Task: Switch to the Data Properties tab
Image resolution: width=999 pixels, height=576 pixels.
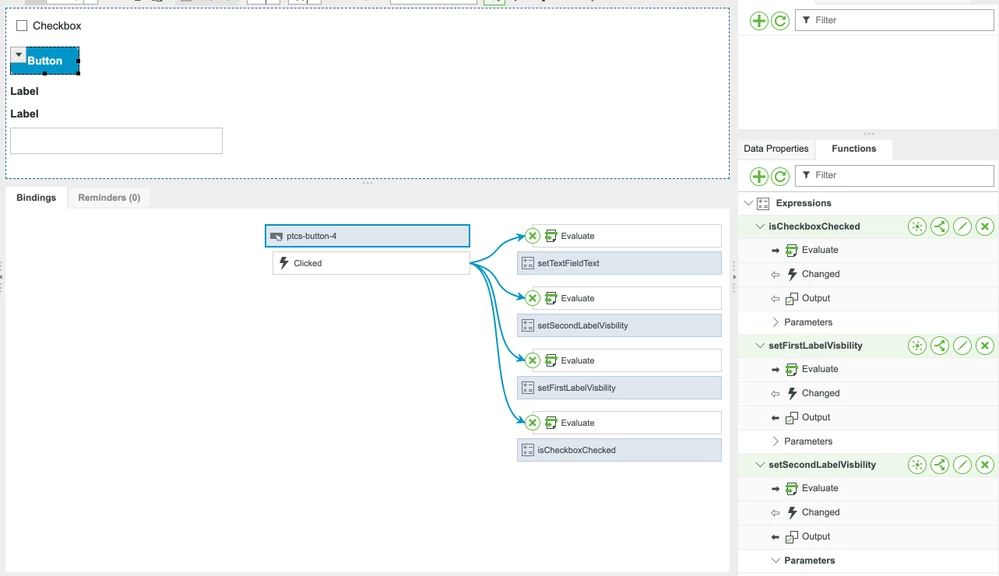Action: [775, 148]
